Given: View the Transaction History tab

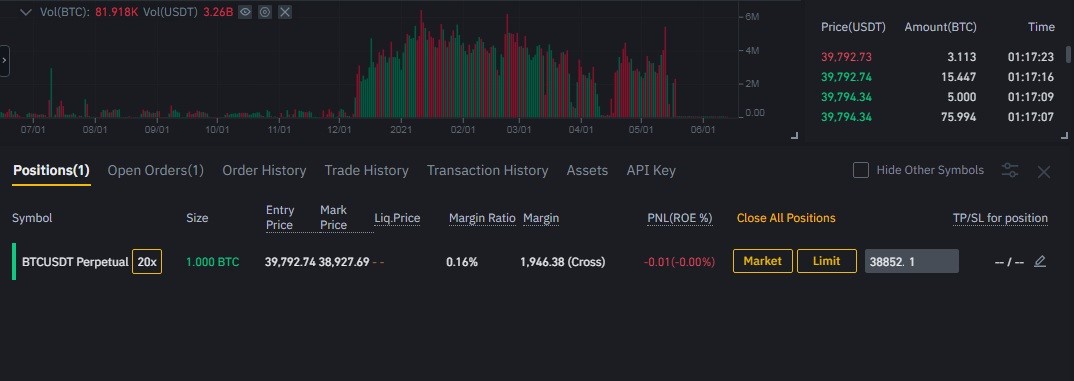Looking at the screenshot, I should 488,170.
